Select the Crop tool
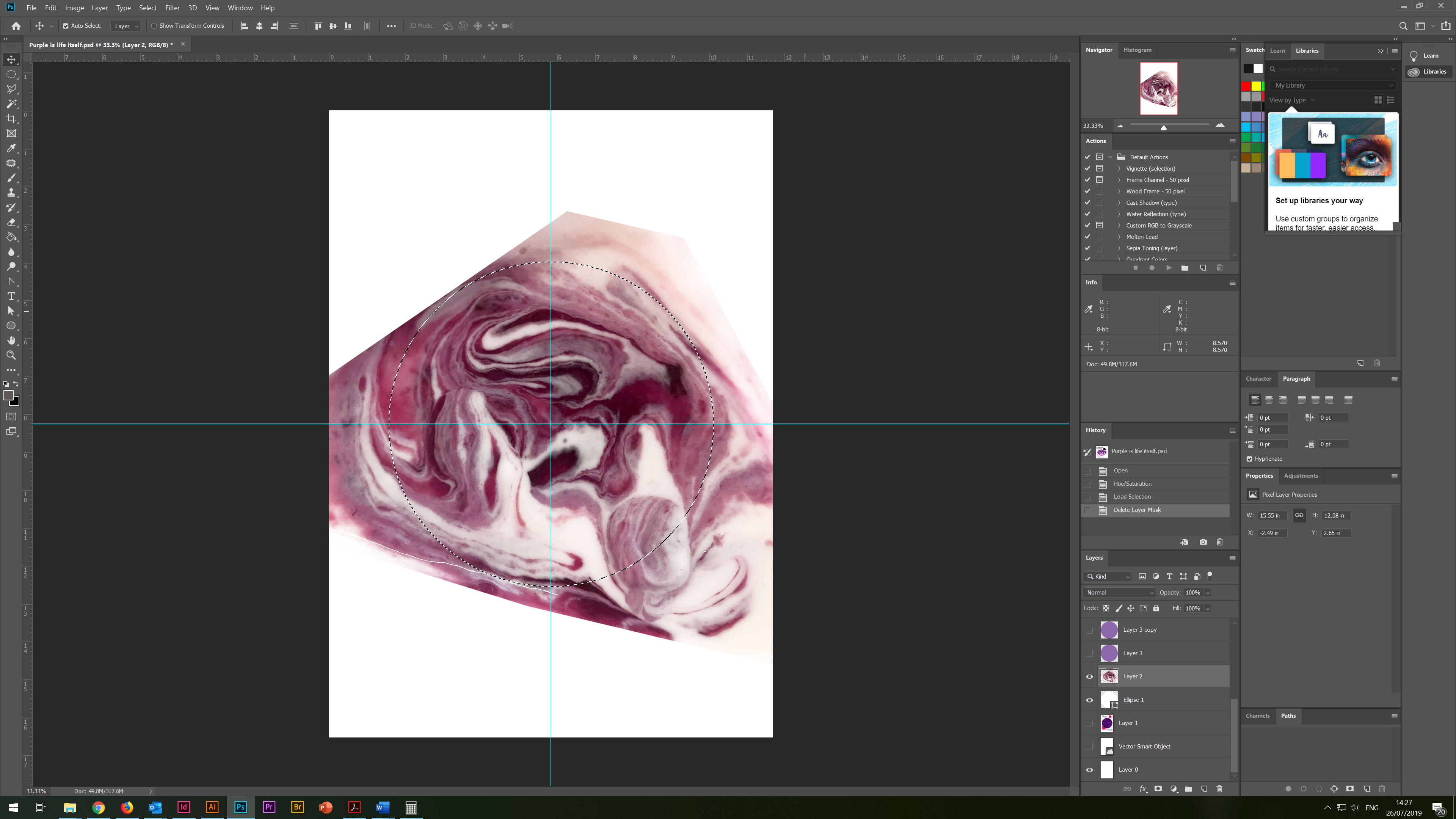Image resolution: width=1456 pixels, height=819 pixels. (11, 119)
